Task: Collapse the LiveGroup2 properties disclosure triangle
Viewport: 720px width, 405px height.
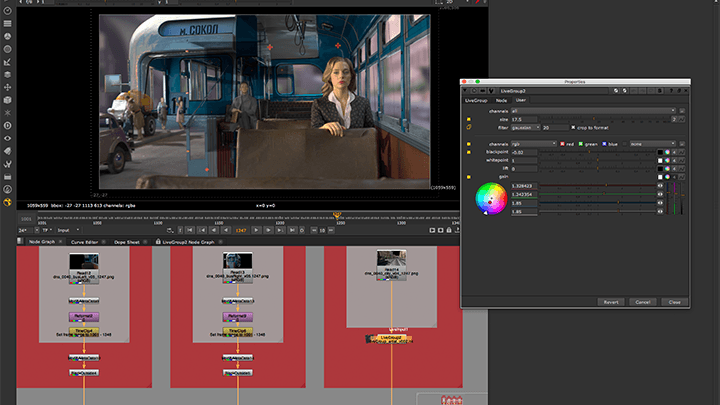Action: pos(465,91)
